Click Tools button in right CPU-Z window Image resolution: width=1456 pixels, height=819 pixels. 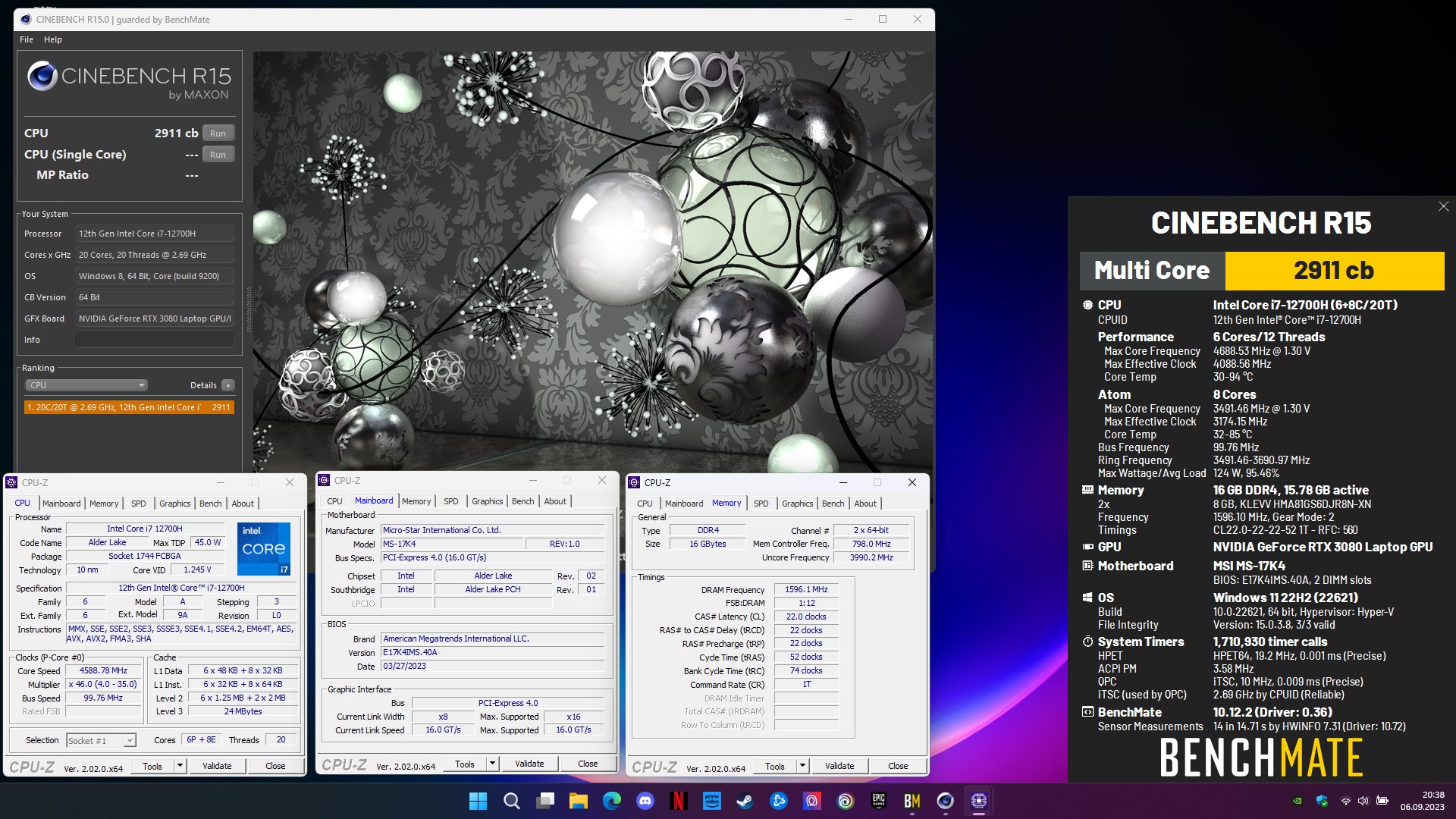click(x=775, y=767)
